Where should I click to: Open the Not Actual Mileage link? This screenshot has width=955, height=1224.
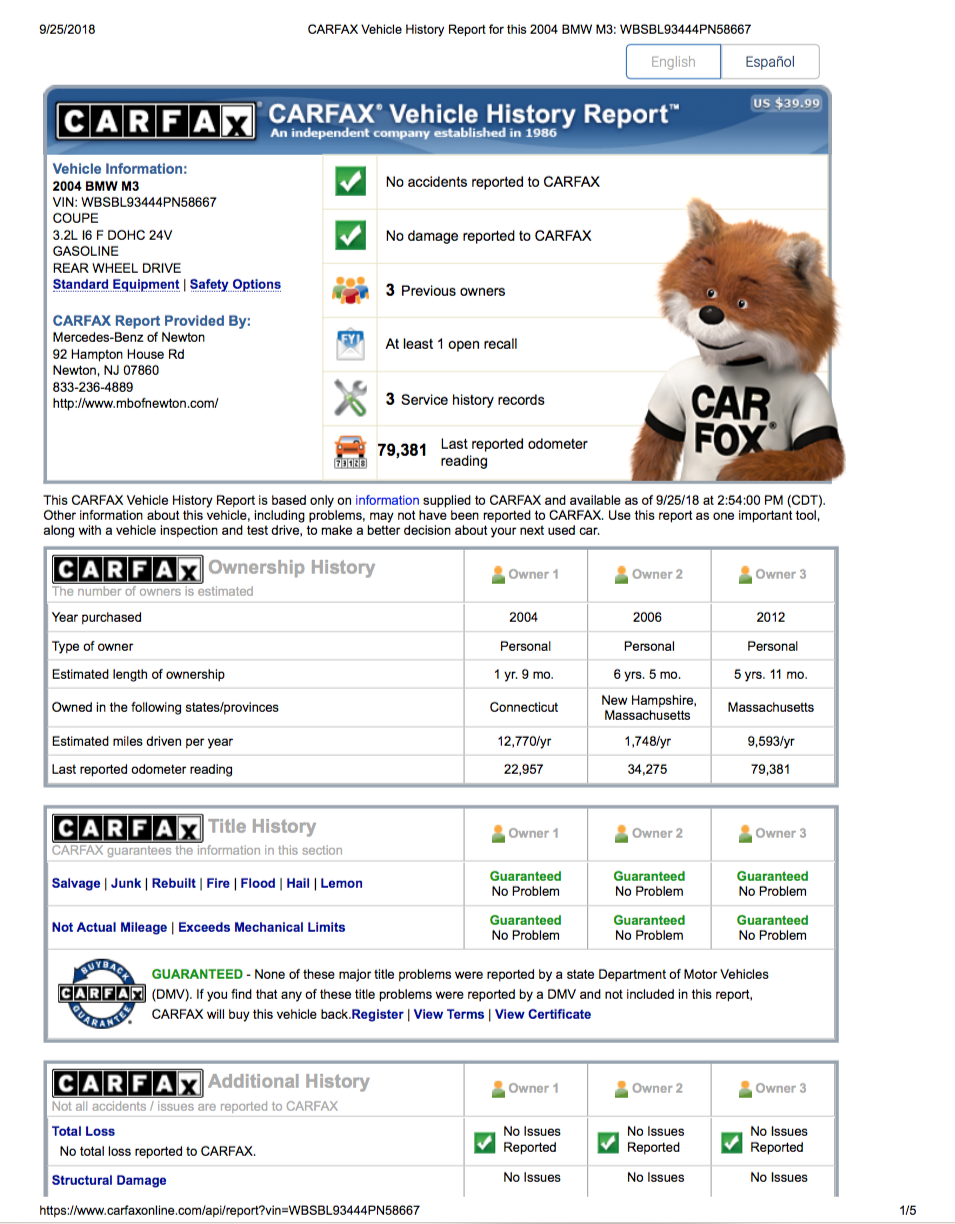click(x=109, y=928)
